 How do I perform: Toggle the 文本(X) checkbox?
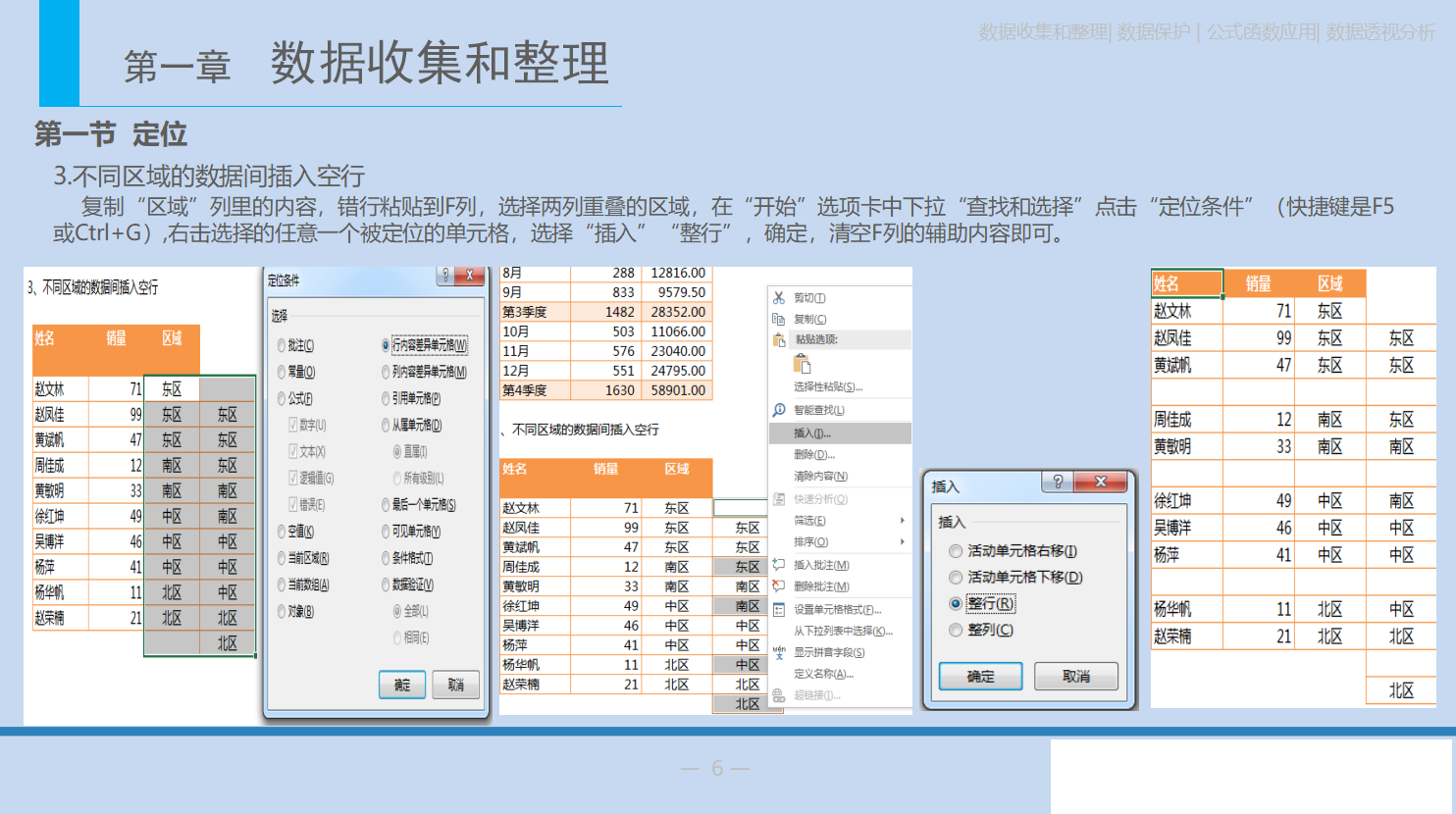[x=292, y=451]
